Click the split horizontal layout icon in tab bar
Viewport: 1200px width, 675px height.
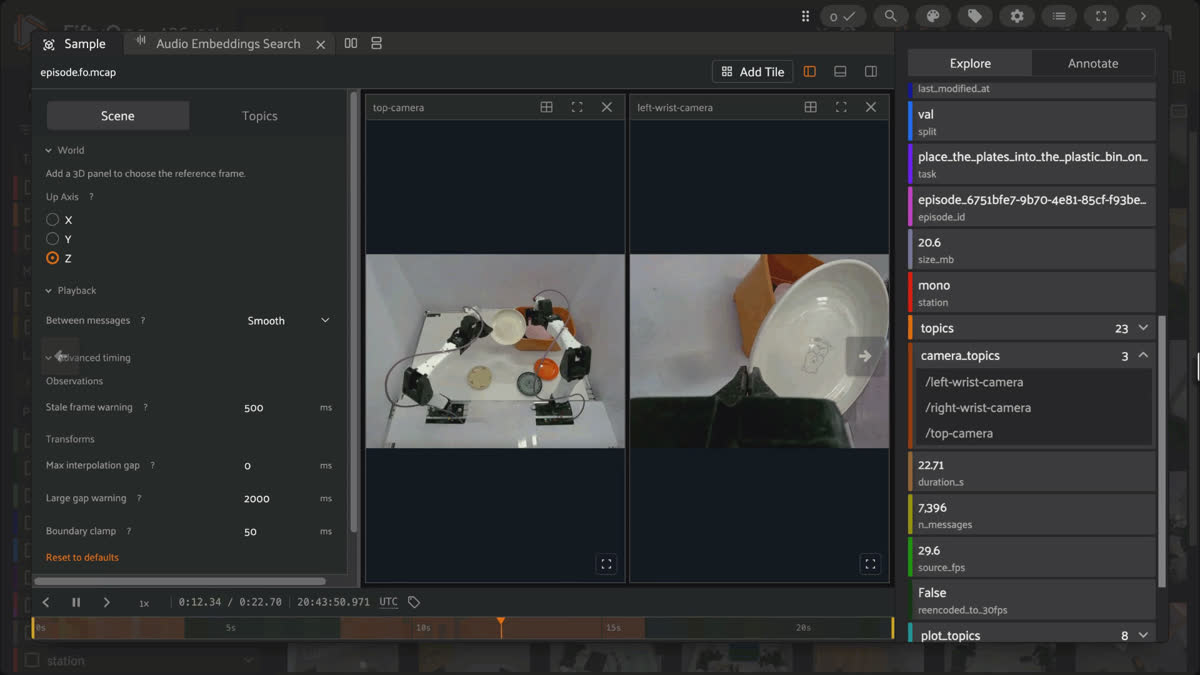(x=351, y=43)
